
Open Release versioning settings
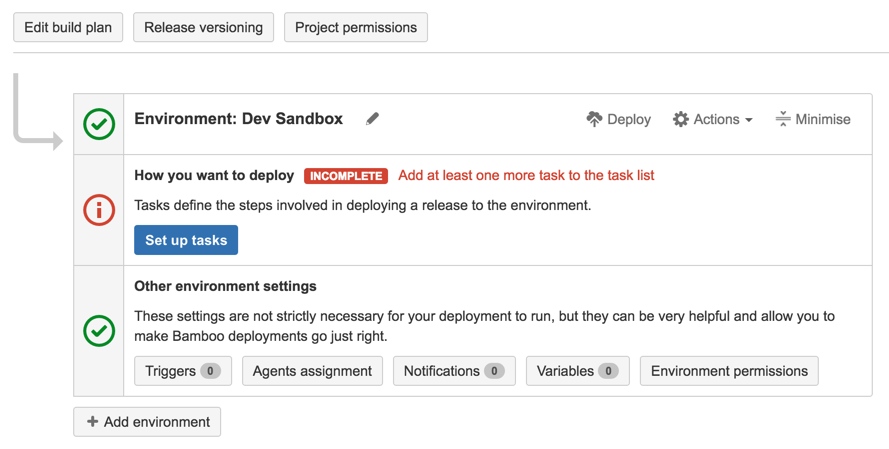[x=204, y=27]
